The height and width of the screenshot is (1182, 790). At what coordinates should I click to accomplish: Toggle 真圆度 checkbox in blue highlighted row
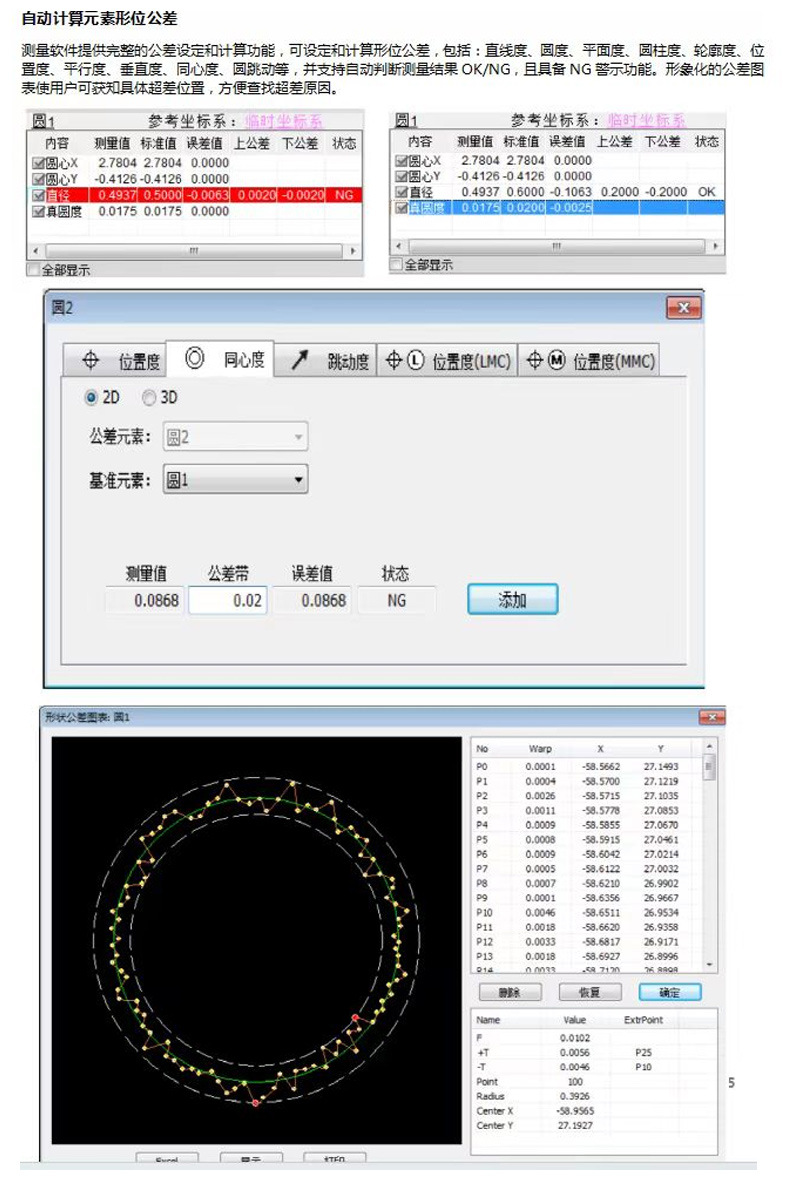coord(401,208)
